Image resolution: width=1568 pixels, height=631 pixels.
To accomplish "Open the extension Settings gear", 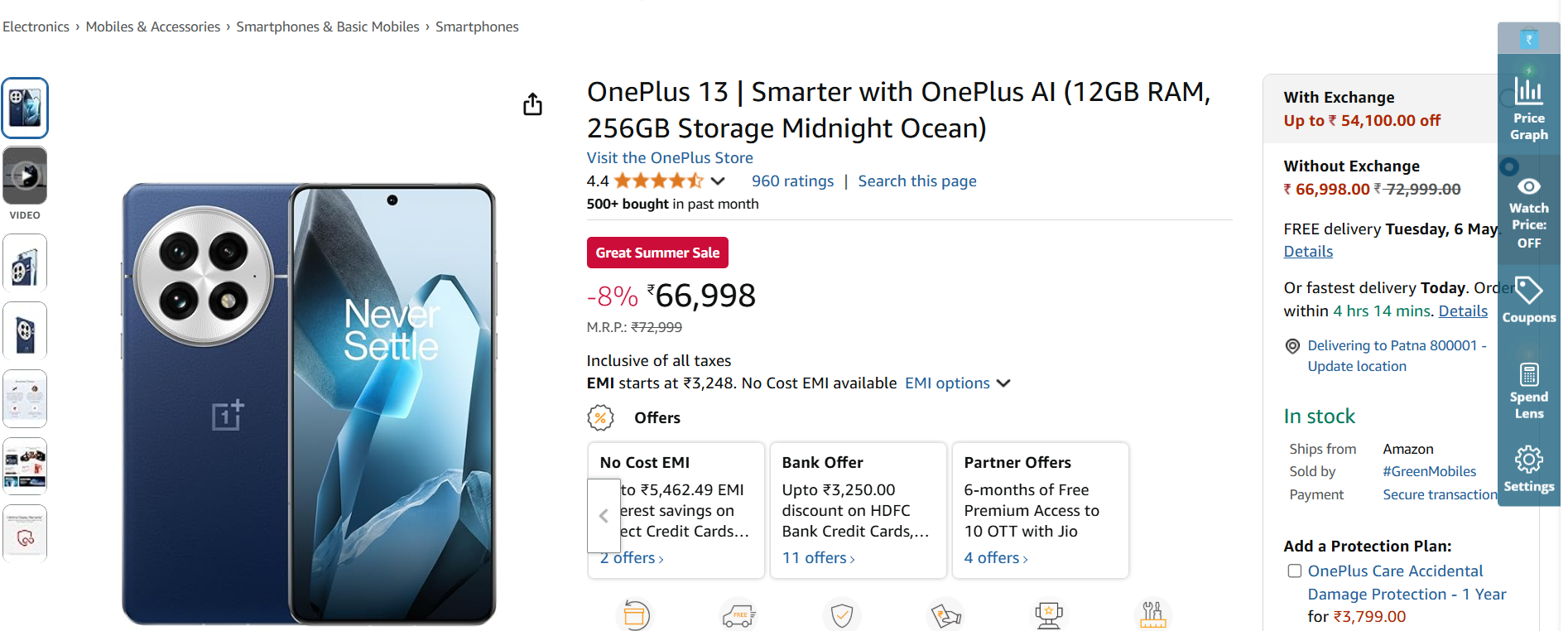I will pyautogui.click(x=1528, y=459).
